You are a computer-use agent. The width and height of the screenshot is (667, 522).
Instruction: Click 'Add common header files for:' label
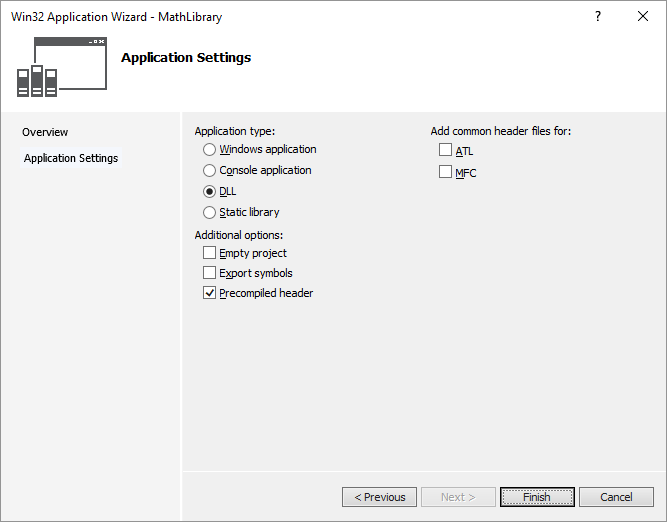click(500, 131)
